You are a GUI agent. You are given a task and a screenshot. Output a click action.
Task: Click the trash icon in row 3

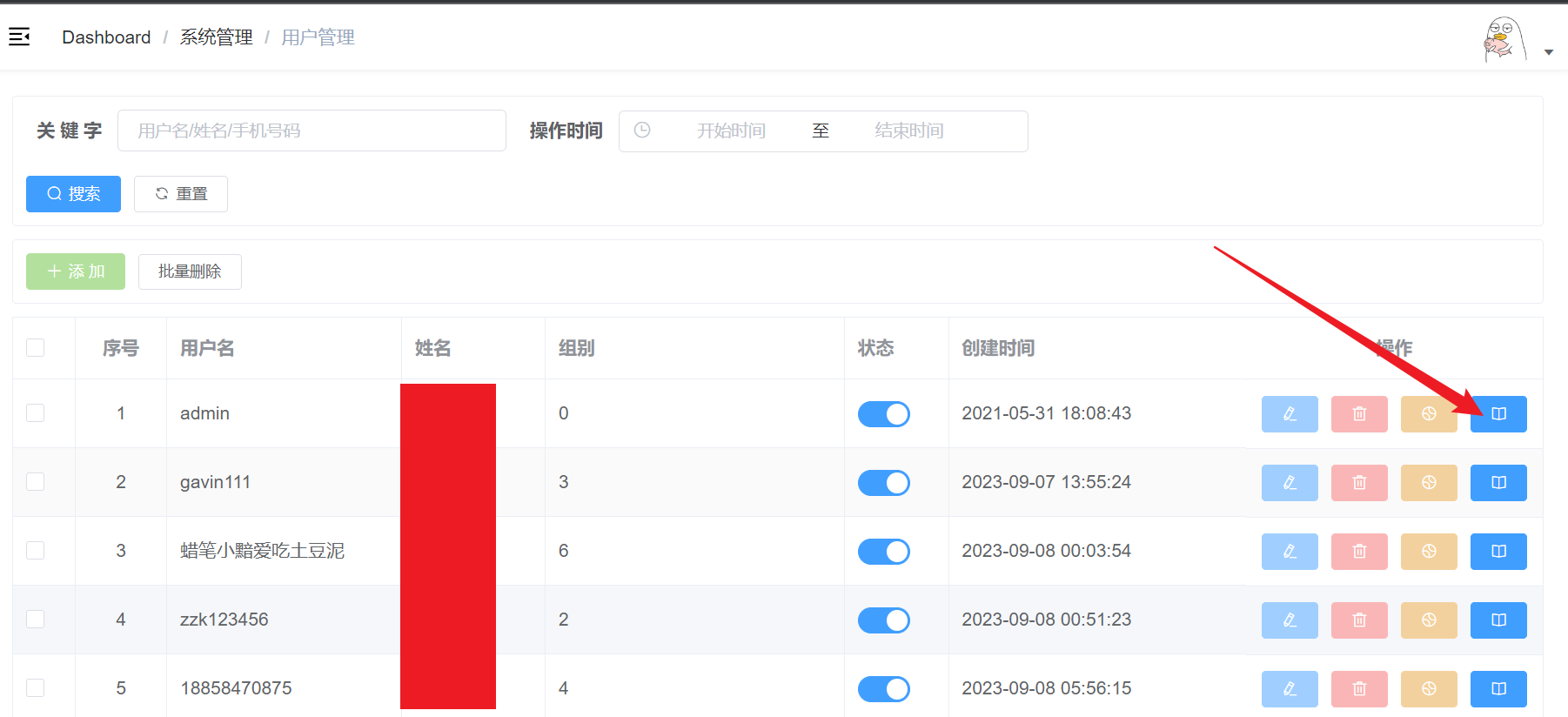[1358, 552]
